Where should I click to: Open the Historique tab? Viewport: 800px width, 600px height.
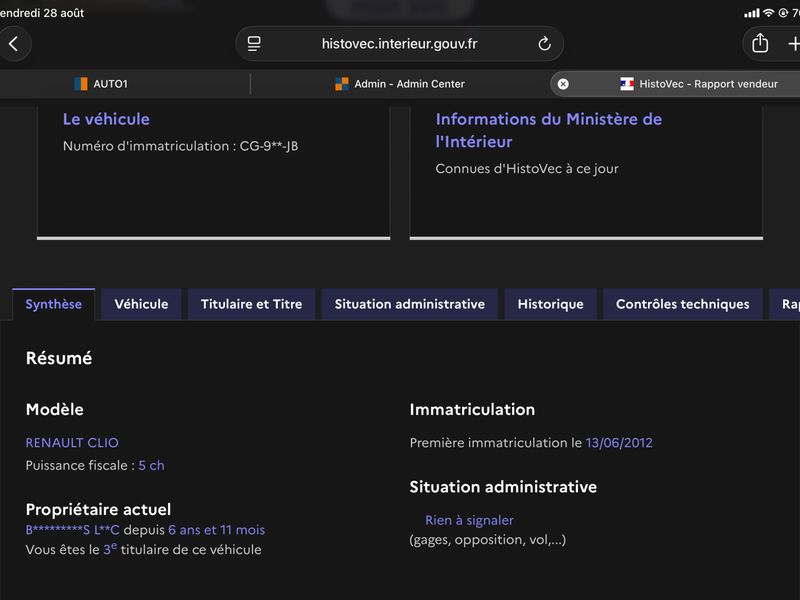(551, 304)
